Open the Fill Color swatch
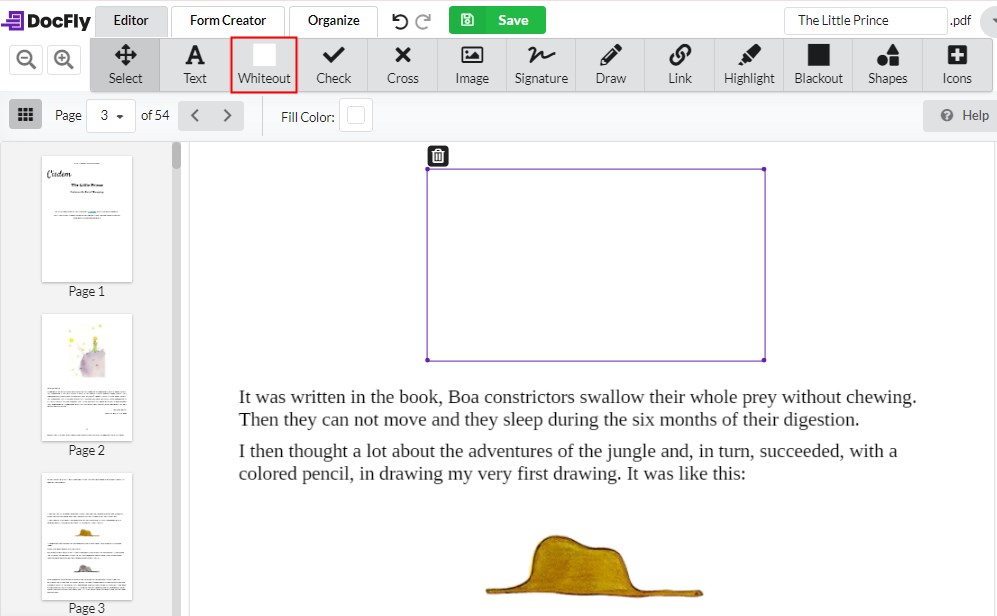This screenshot has width=997, height=616. coord(355,116)
